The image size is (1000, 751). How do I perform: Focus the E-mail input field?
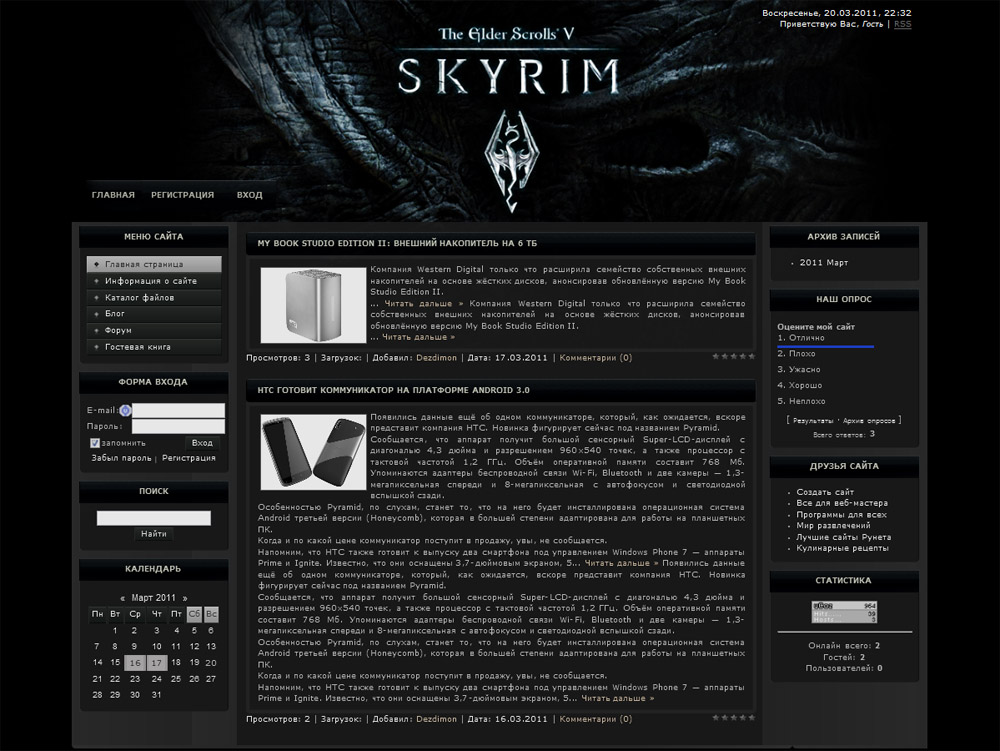coord(178,410)
